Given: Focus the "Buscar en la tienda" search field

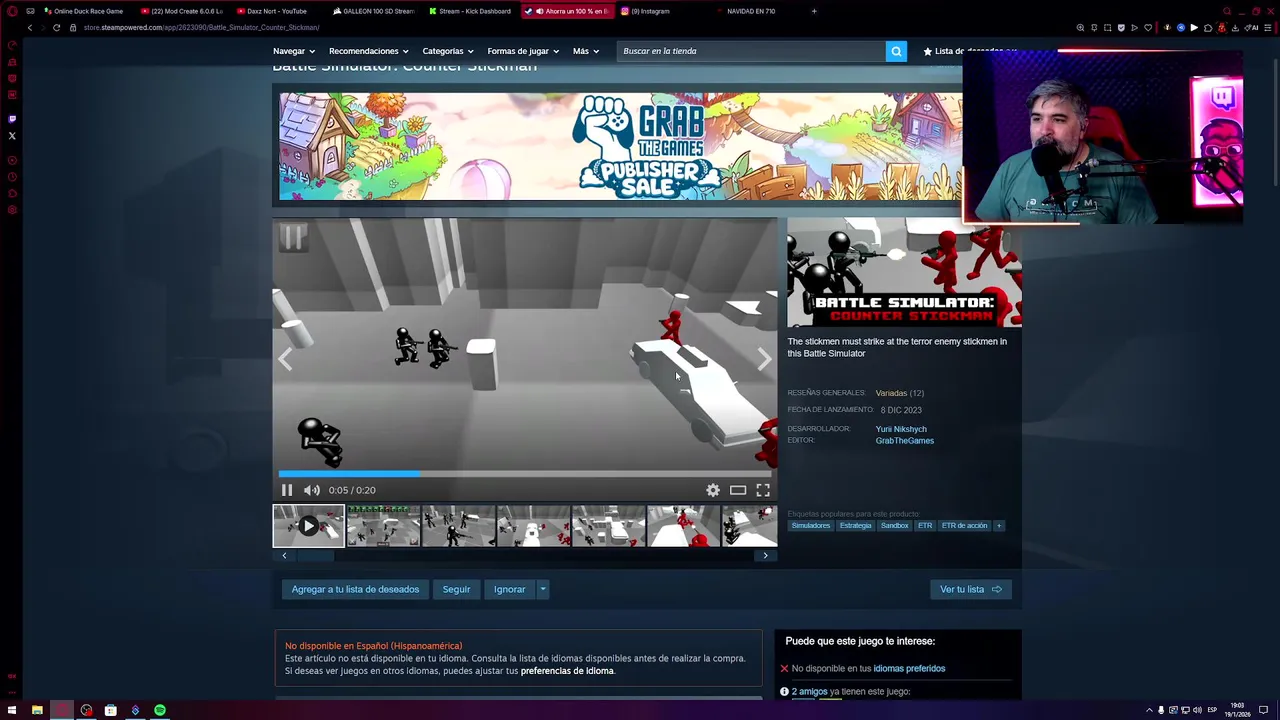Looking at the screenshot, I should 751,51.
